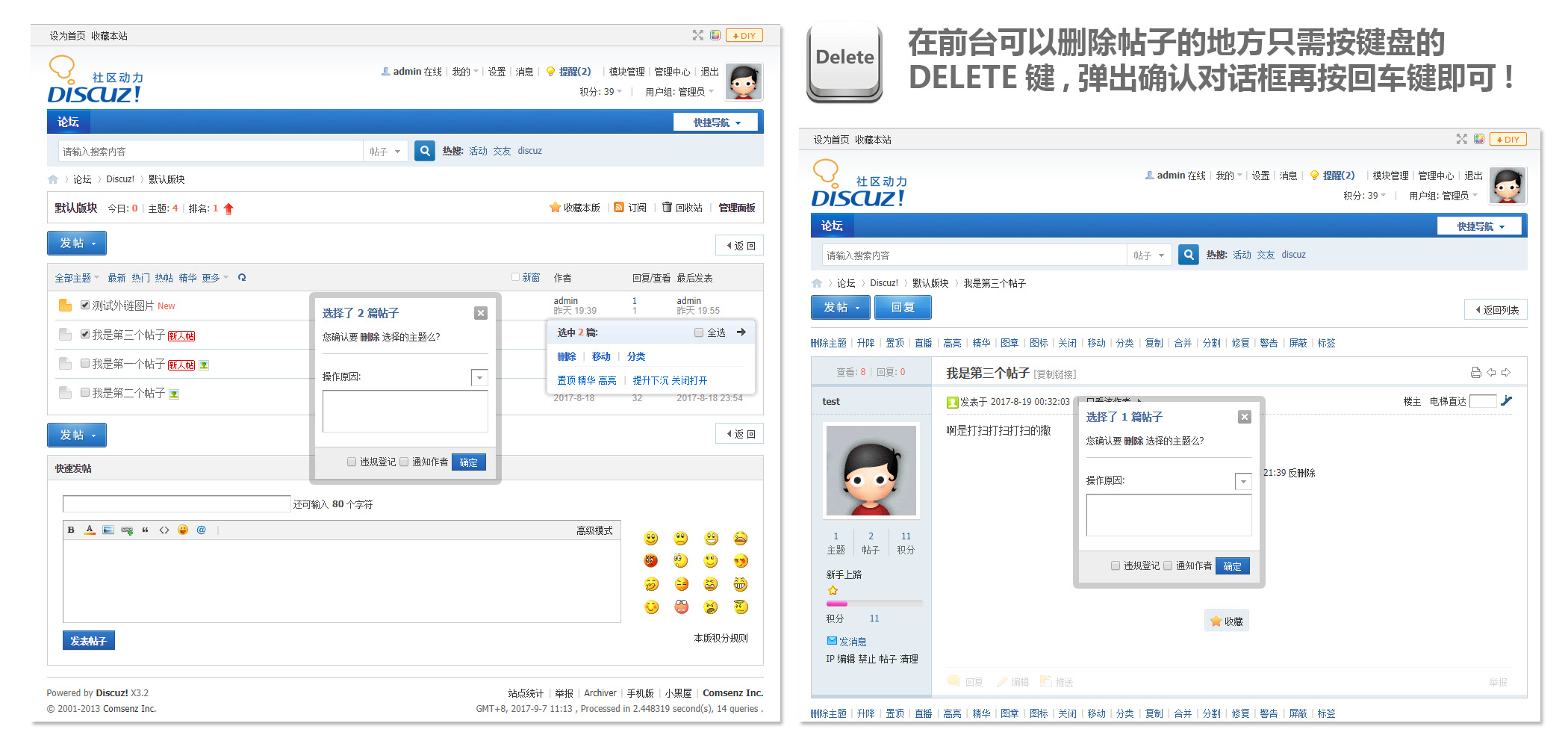Click the image attachment icon after 我是第一个帖子
The image size is (1568, 750).
pyautogui.click(x=204, y=365)
